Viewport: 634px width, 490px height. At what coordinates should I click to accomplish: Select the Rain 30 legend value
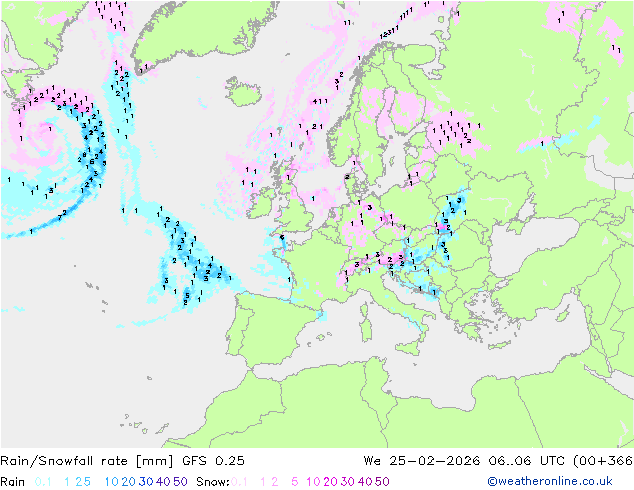pos(146,482)
